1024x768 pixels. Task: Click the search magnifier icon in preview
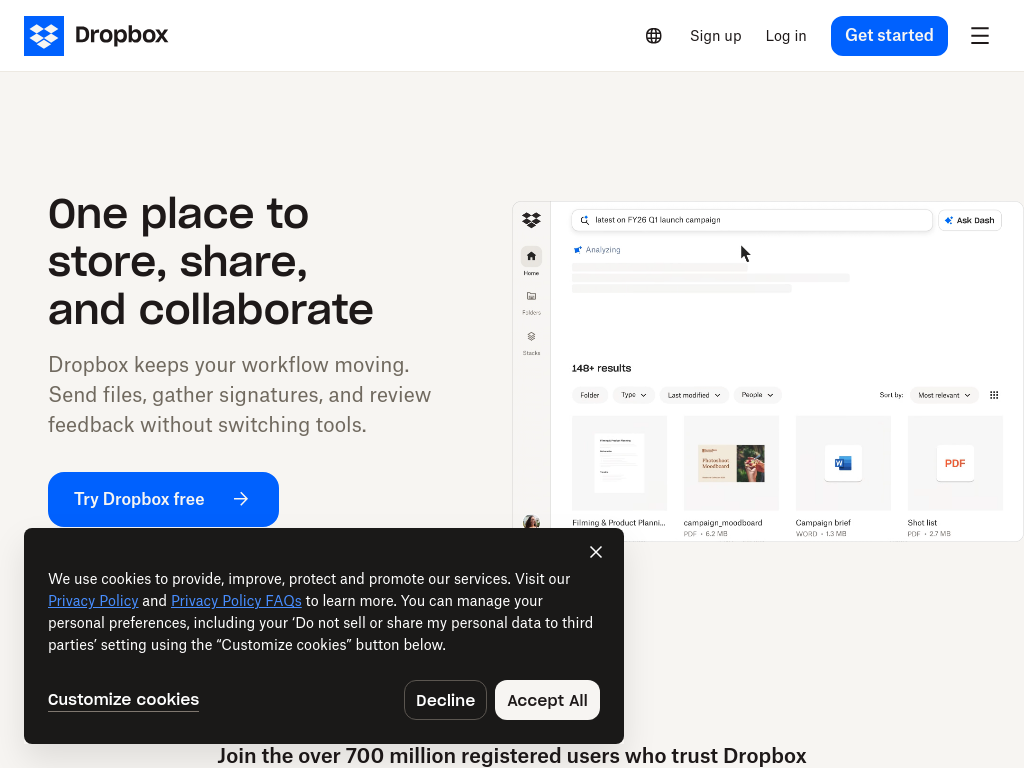coord(584,221)
